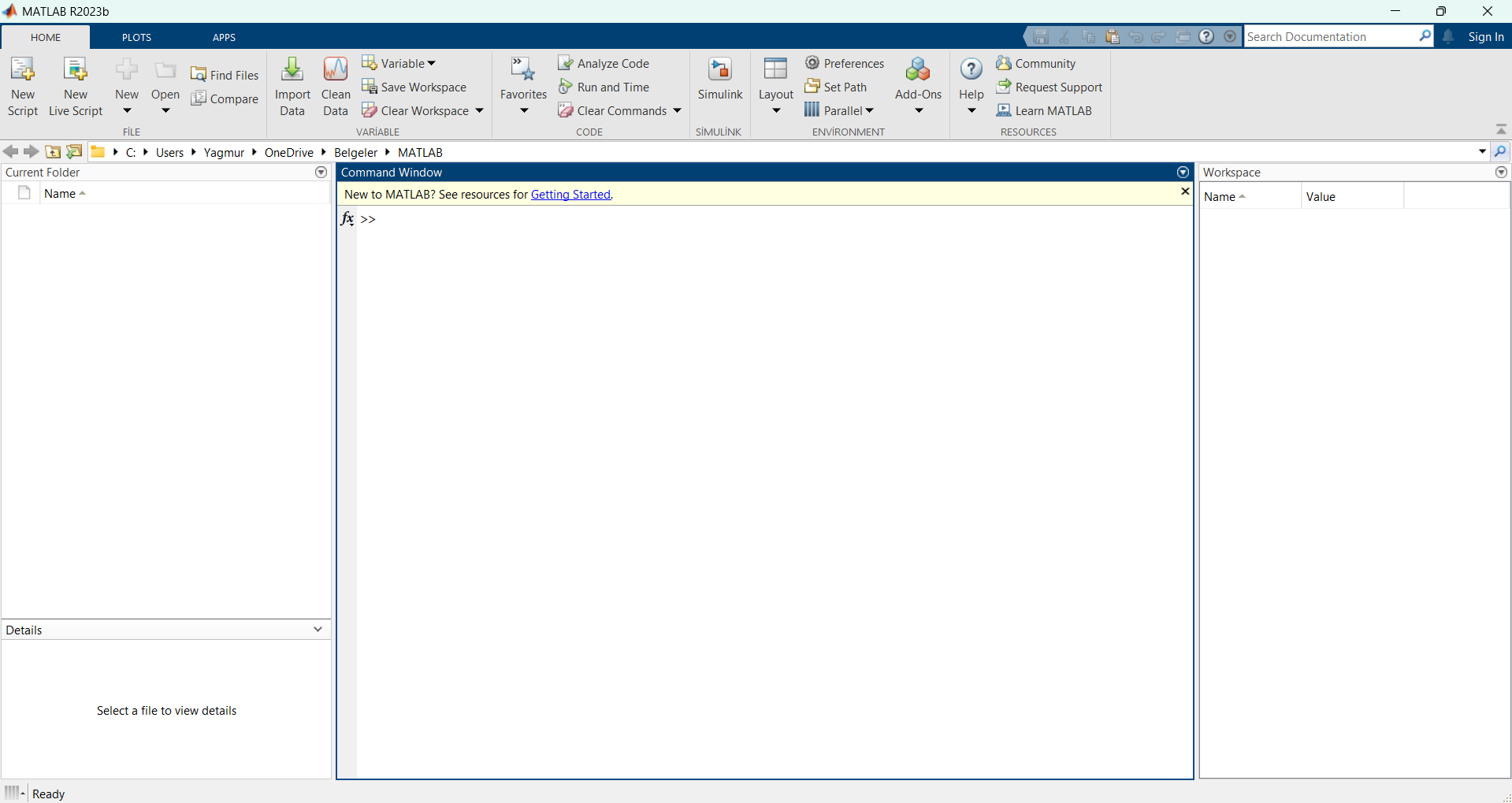Switch to the HOME tab
Screen dimensions: 1512x803
tap(46, 37)
